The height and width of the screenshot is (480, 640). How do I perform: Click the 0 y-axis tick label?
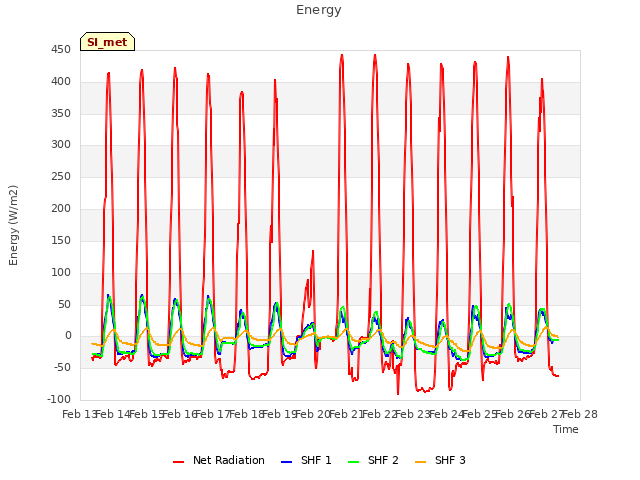point(68,336)
